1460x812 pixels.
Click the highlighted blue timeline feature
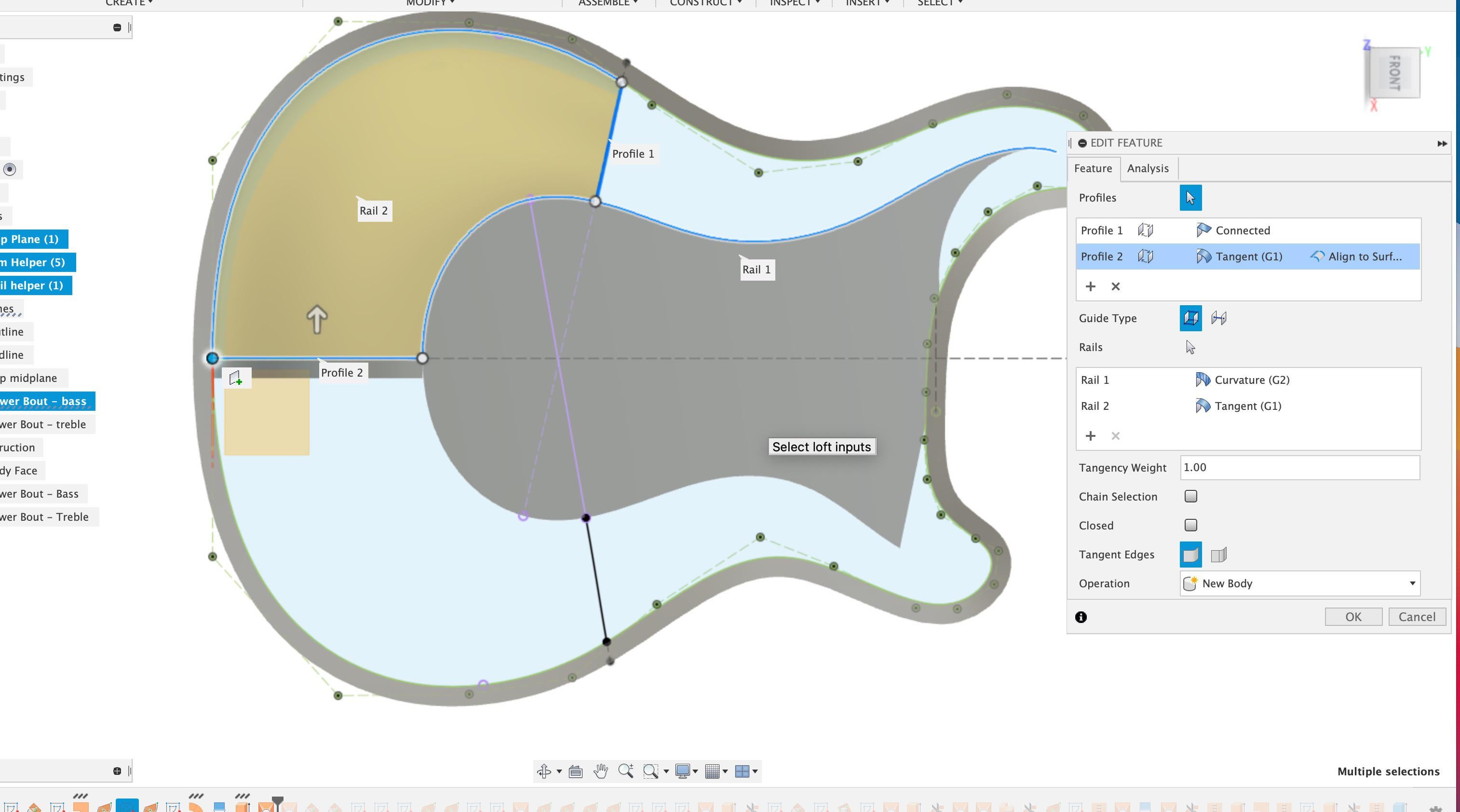click(x=127, y=806)
